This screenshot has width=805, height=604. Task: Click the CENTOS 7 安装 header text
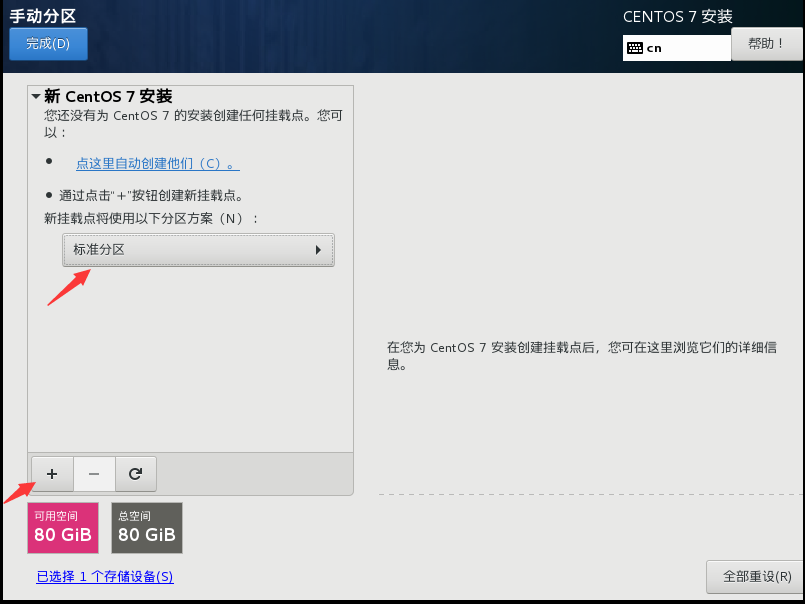point(678,16)
